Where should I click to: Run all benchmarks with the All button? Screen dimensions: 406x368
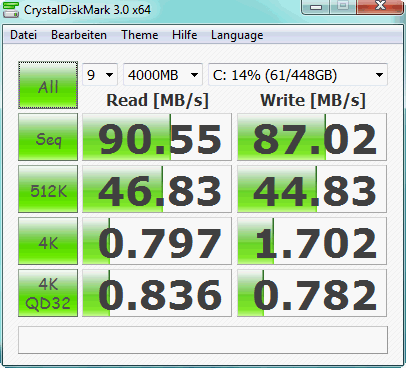point(48,85)
